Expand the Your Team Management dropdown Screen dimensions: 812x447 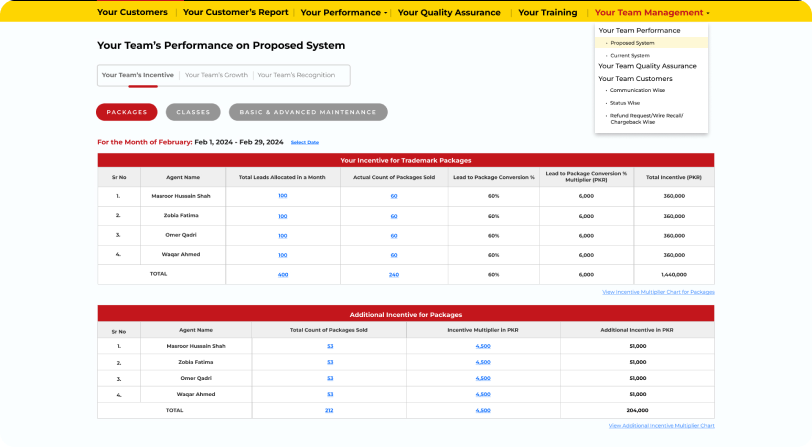coord(651,13)
